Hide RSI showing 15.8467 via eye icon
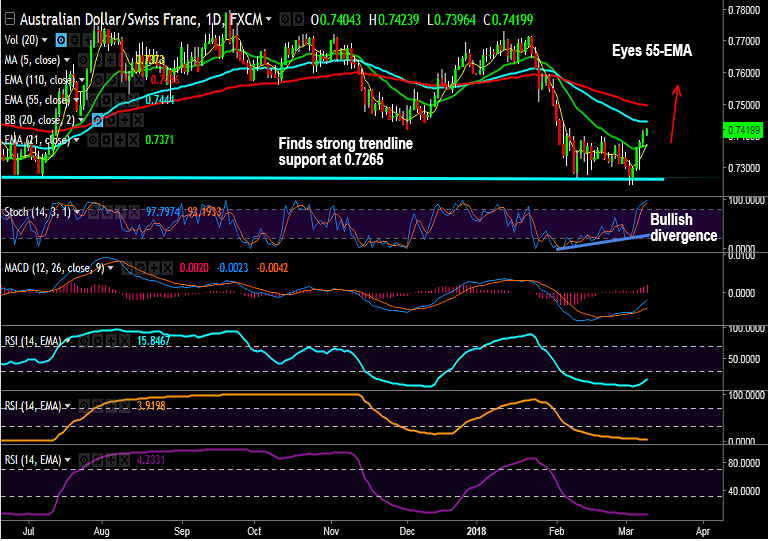This screenshot has width=768, height=541. (x=84, y=341)
